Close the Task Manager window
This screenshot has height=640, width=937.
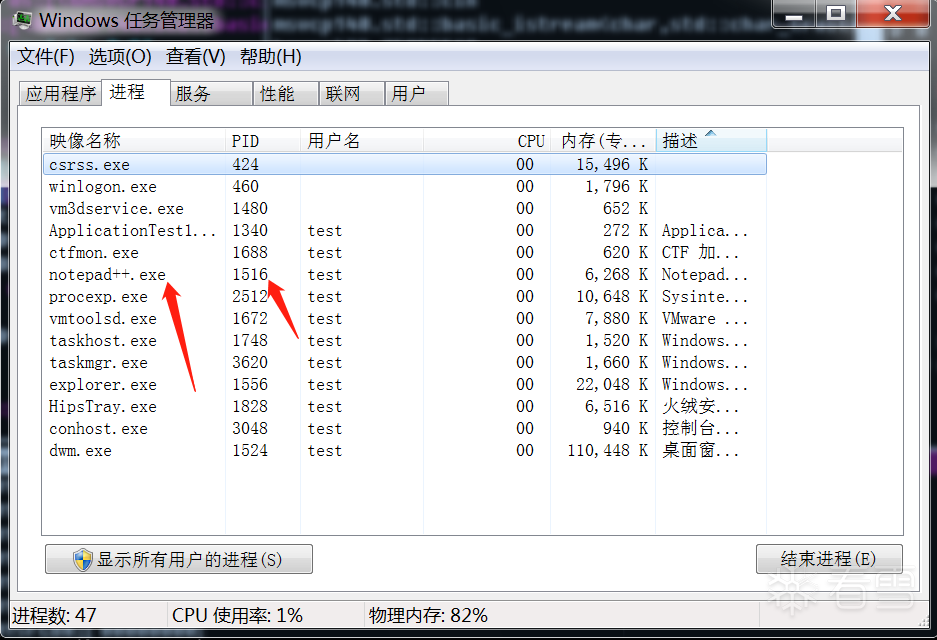click(x=893, y=14)
